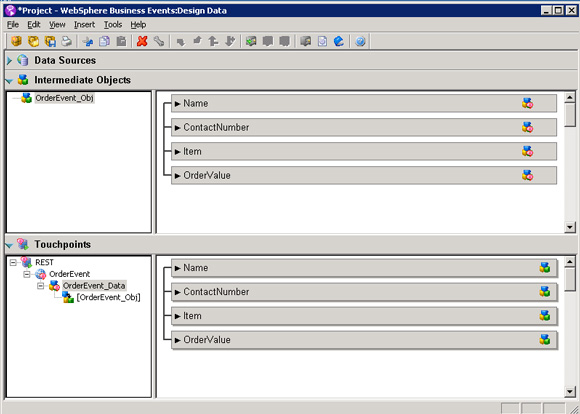Open the Insert menu

[84, 25]
